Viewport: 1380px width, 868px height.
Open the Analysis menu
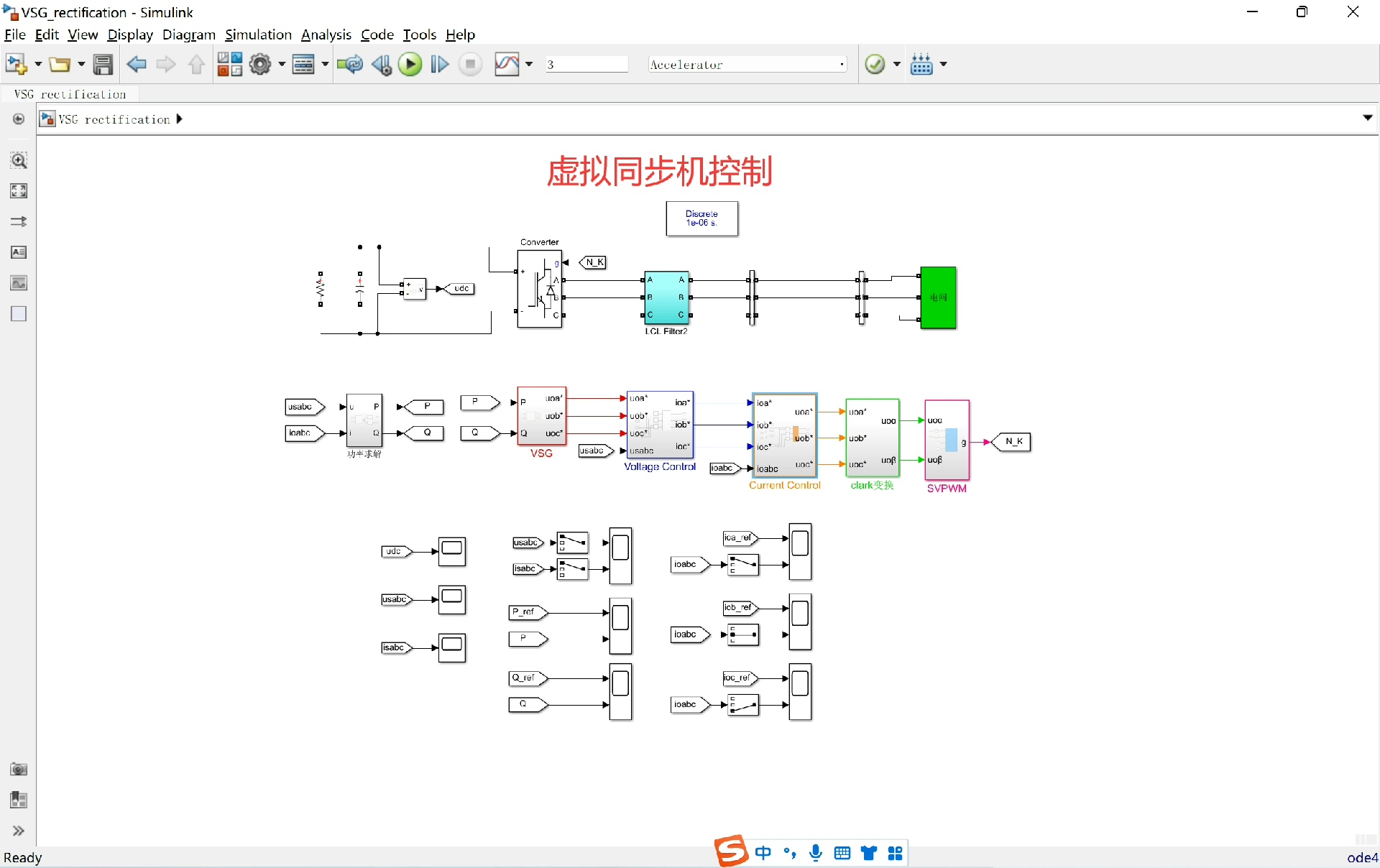[x=326, y=34]
